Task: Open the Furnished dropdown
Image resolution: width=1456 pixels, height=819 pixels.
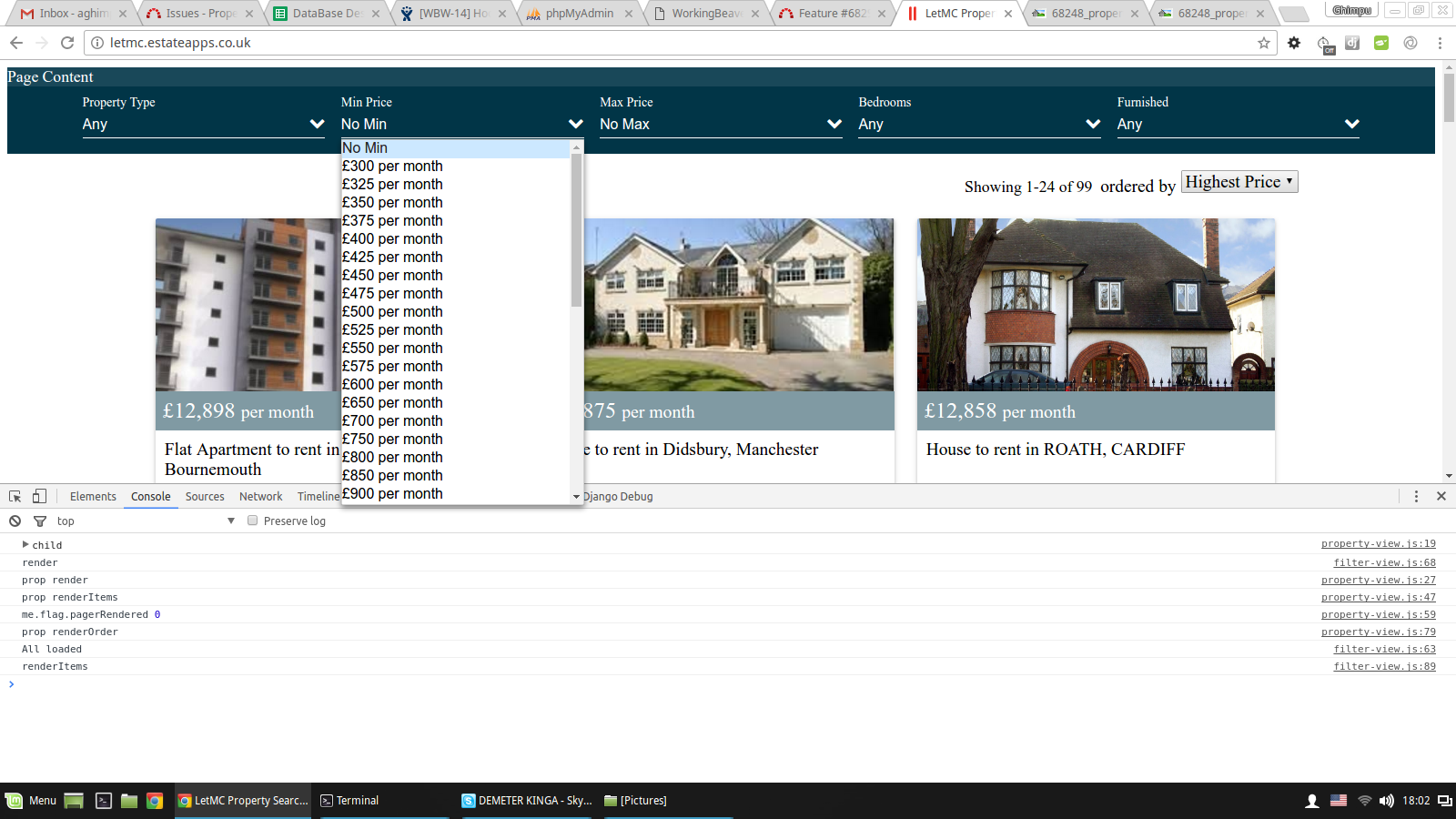Action: [1239, 124]
